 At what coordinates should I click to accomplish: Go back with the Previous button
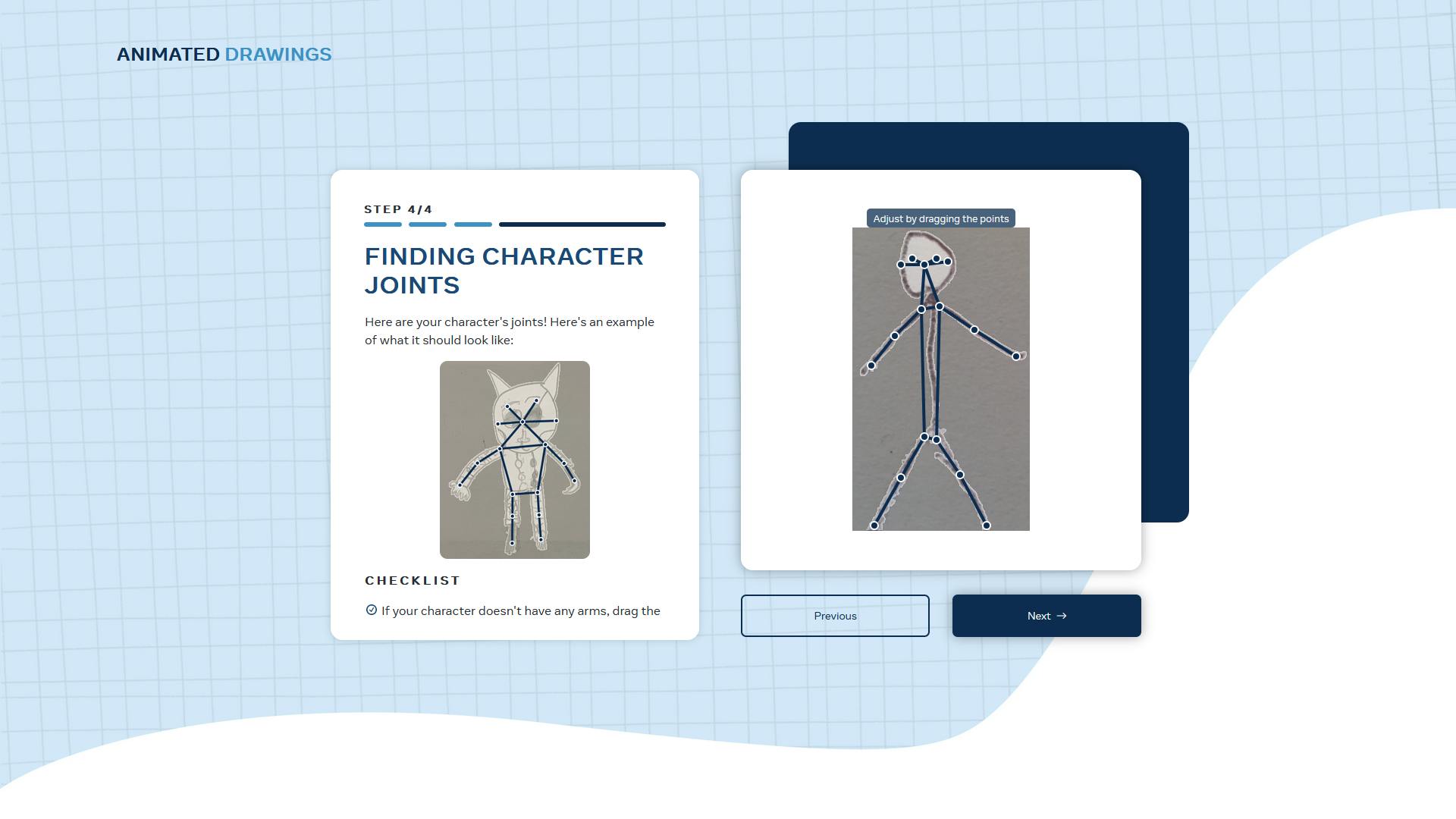pos(835,616)
